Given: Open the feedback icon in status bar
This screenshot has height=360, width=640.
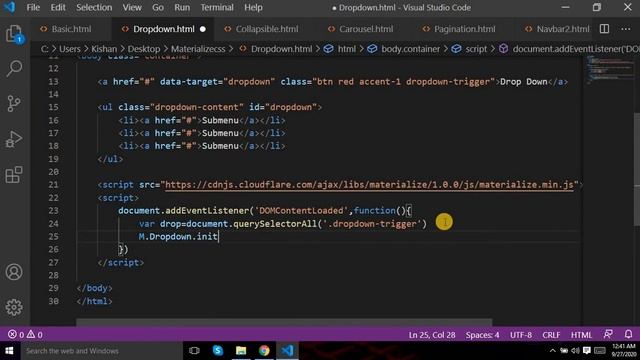Looking at the screenshot, I should coord(608,335).
